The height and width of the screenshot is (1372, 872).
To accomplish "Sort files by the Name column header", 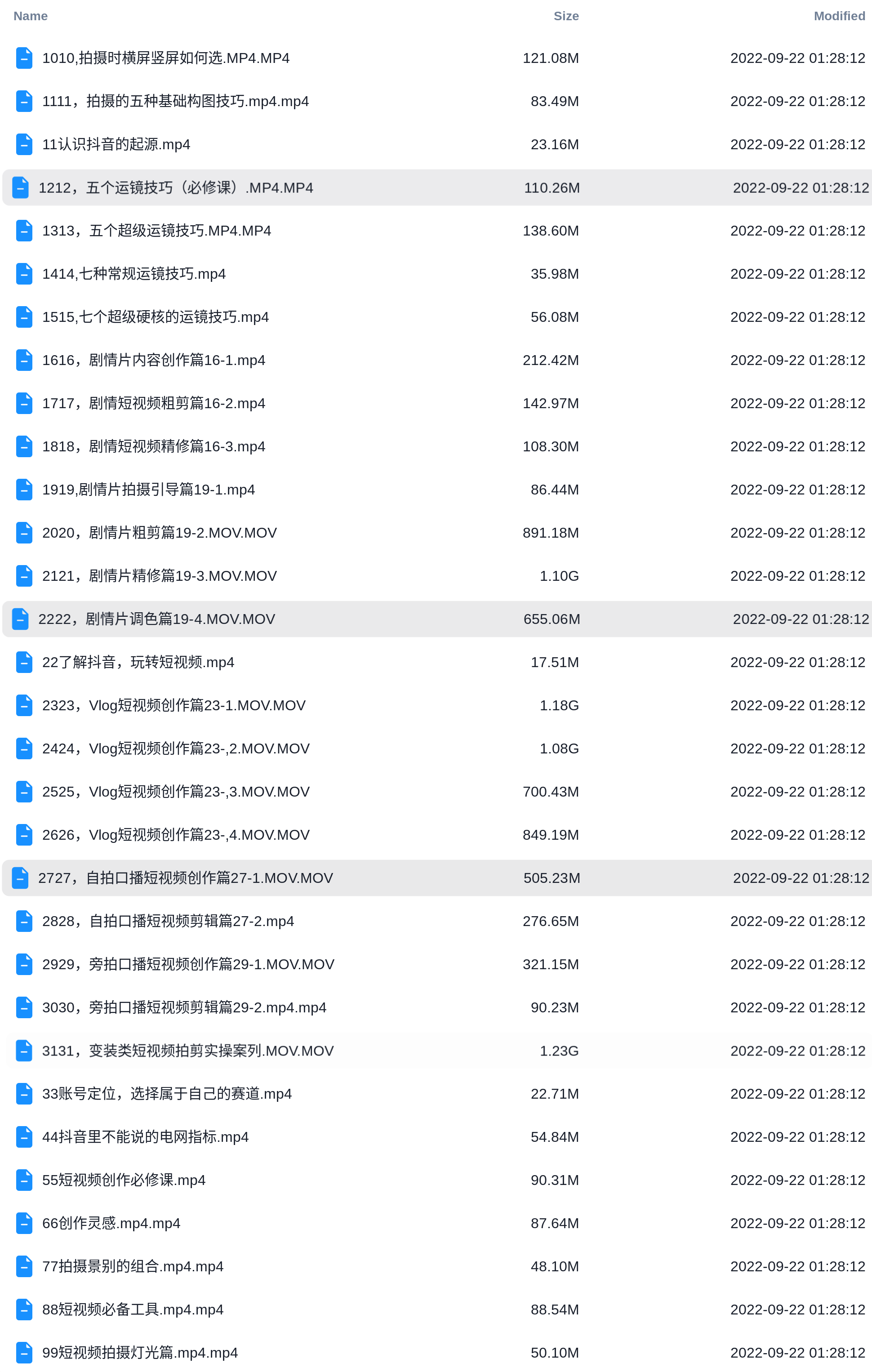I will [30, 16].
